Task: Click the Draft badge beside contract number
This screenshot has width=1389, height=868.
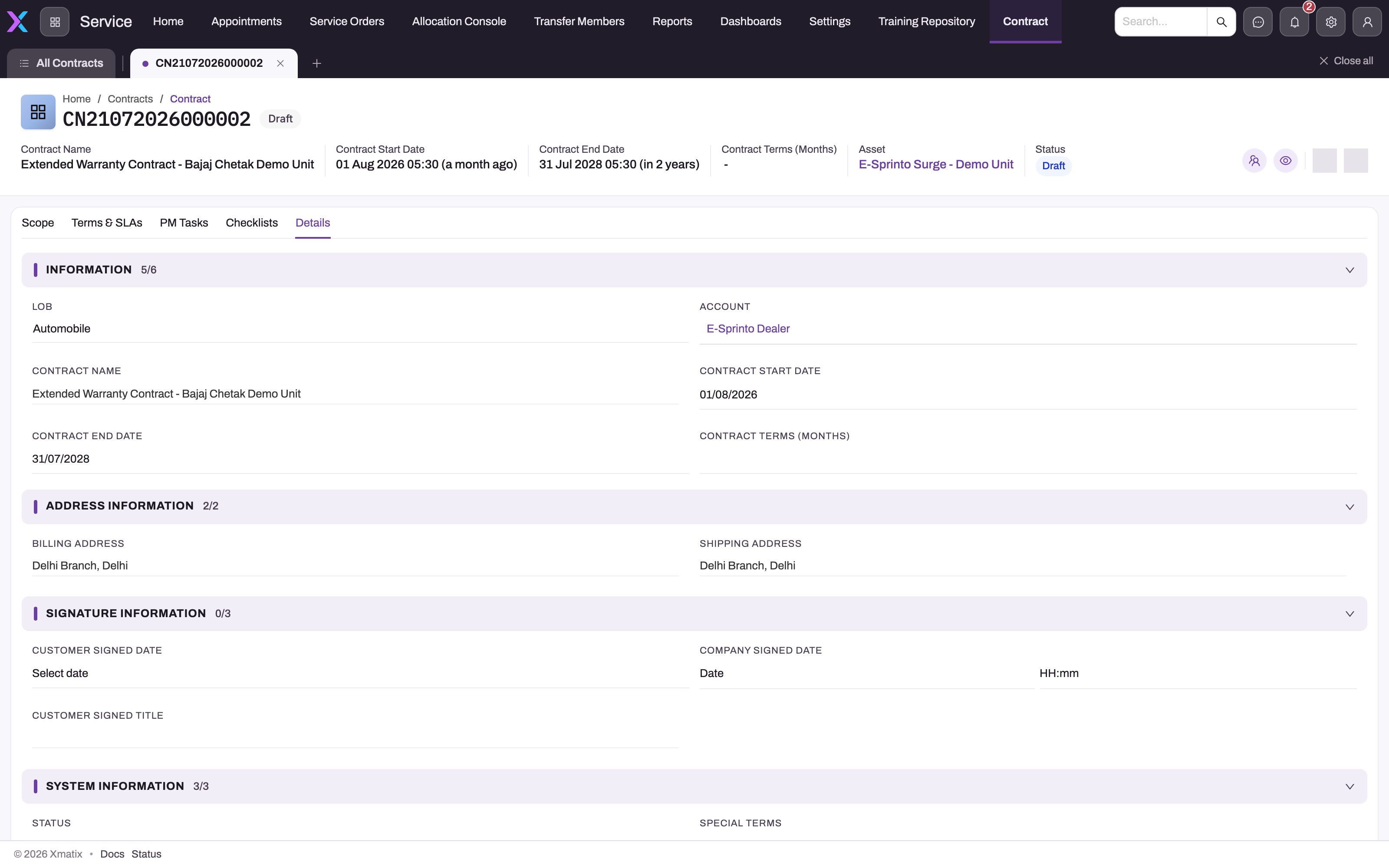Action: [x=280, y=119]
